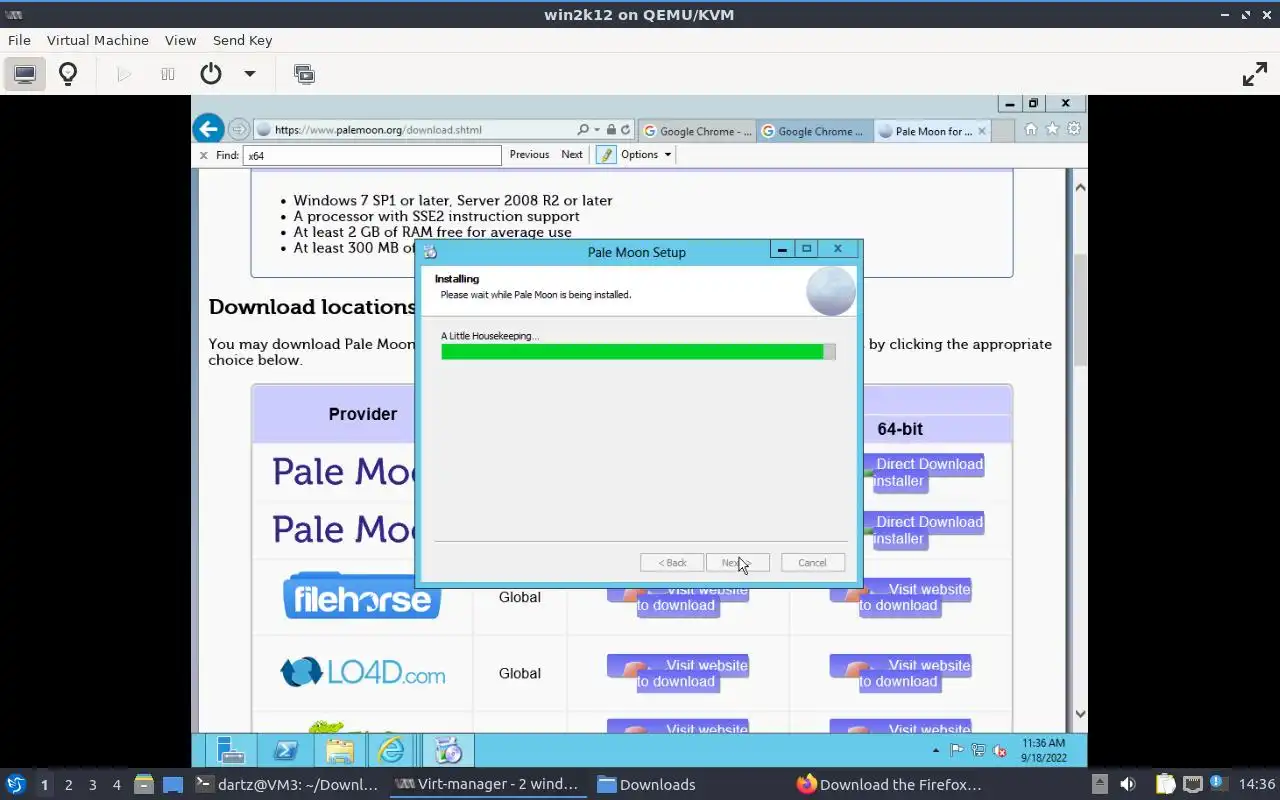Screen dimensions: 1280x800
Task: Expand the power options dropdown arrow
Action: tap(250, 74)
